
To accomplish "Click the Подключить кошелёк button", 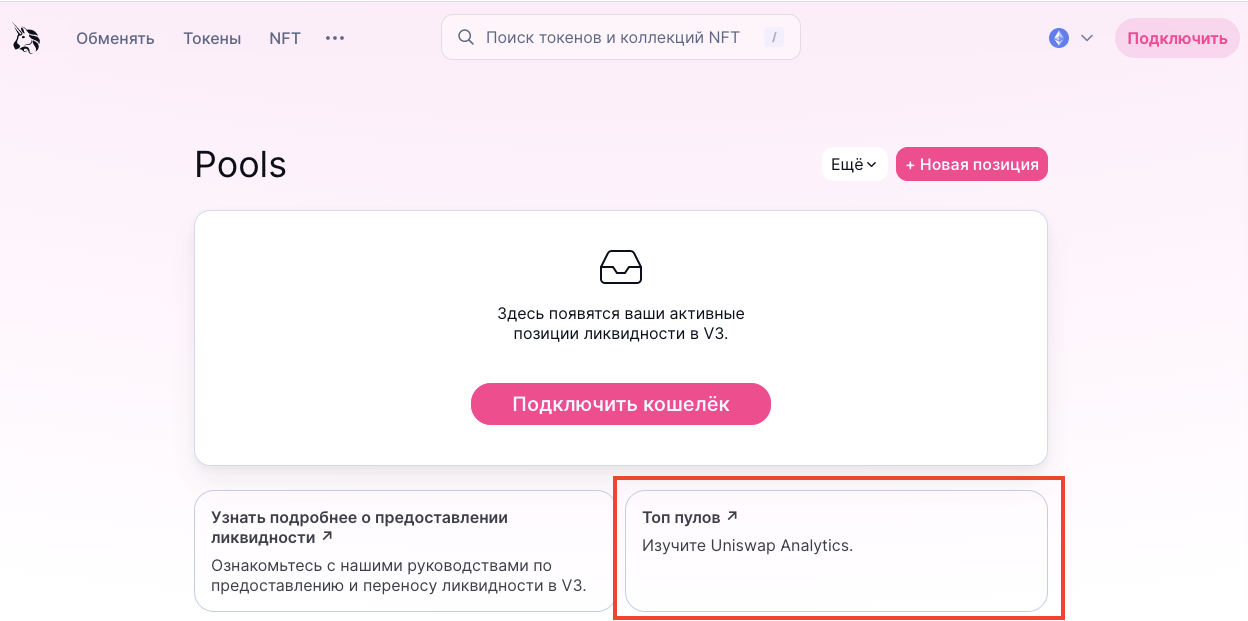I will 620,404.
